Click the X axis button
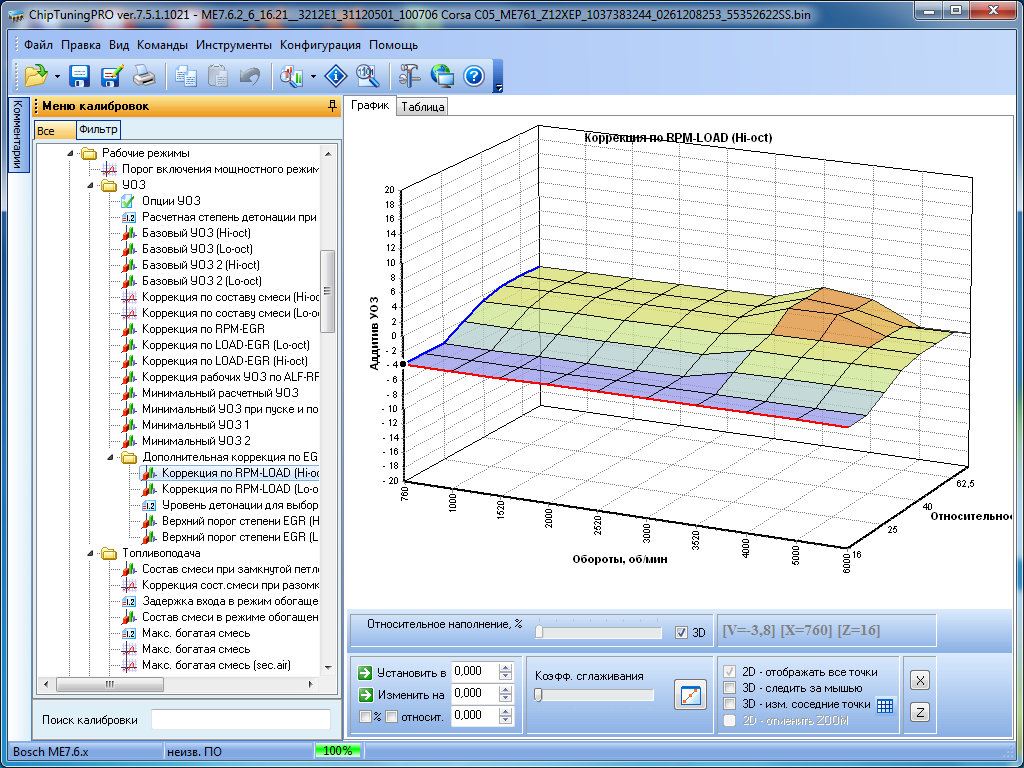 (920, 679)
